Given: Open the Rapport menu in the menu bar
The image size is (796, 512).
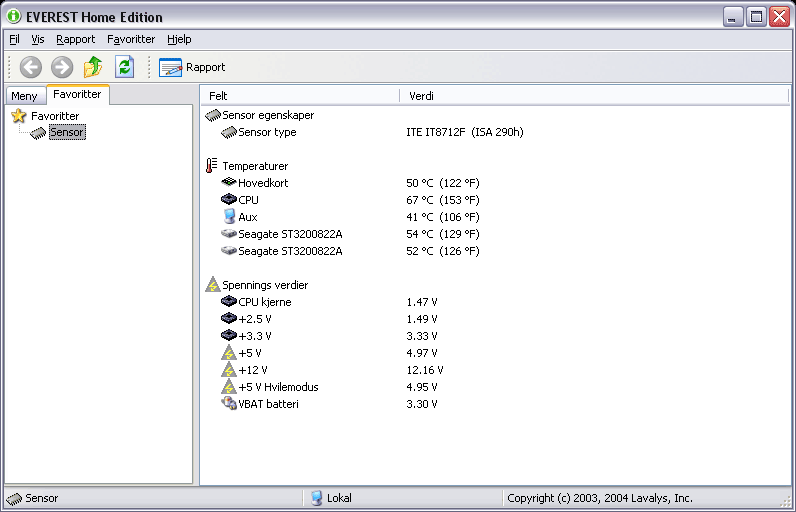Looking at the screenshot, I should 75,39.
